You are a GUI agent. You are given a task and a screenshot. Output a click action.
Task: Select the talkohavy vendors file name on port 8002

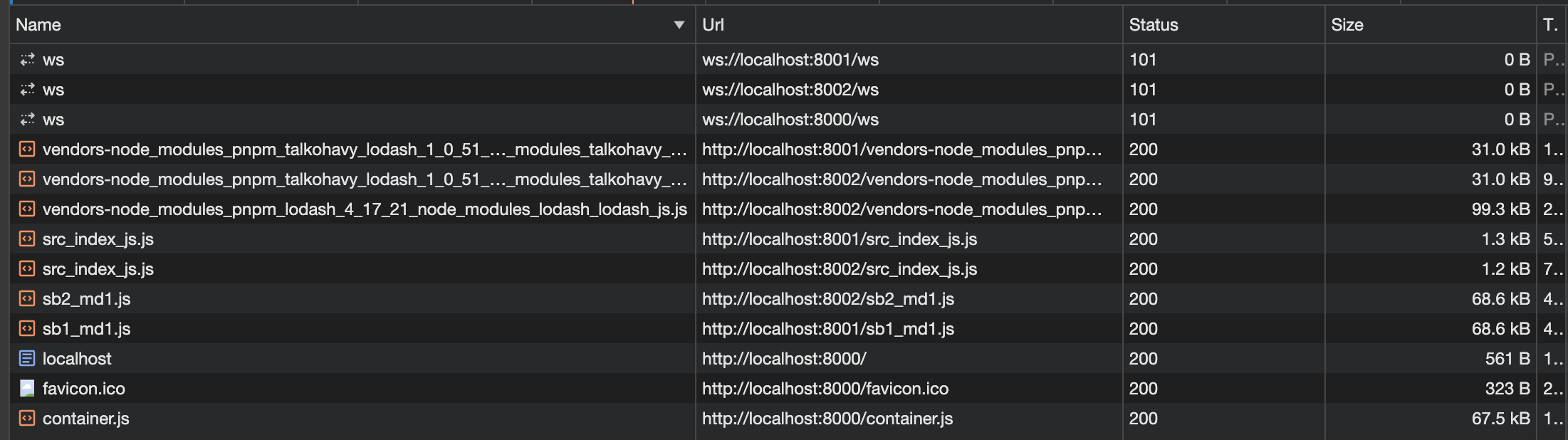[x=365, y=179]
